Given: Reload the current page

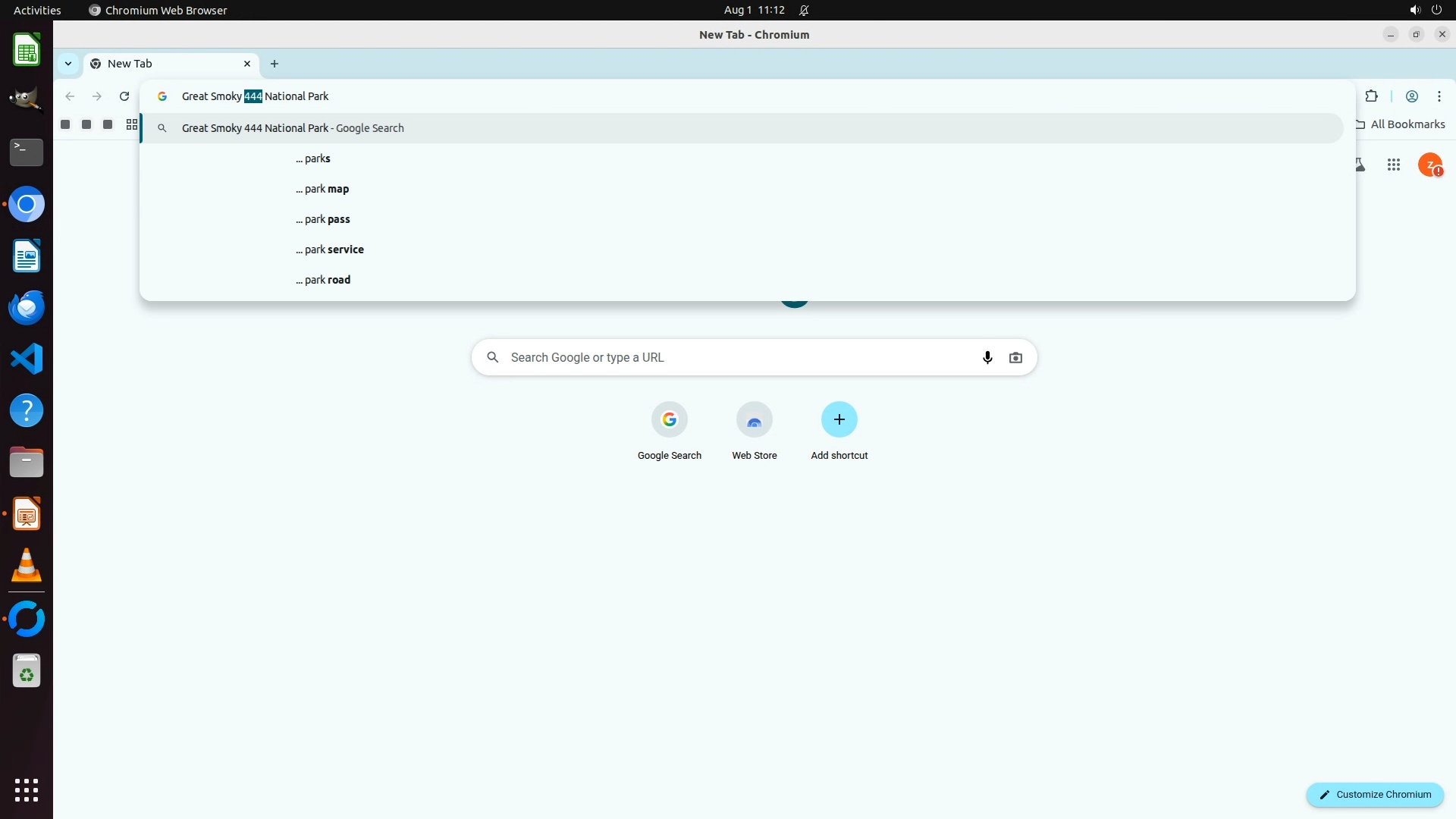Looking at the screenshot, I should pyautogui.click(x=124, y=96).
